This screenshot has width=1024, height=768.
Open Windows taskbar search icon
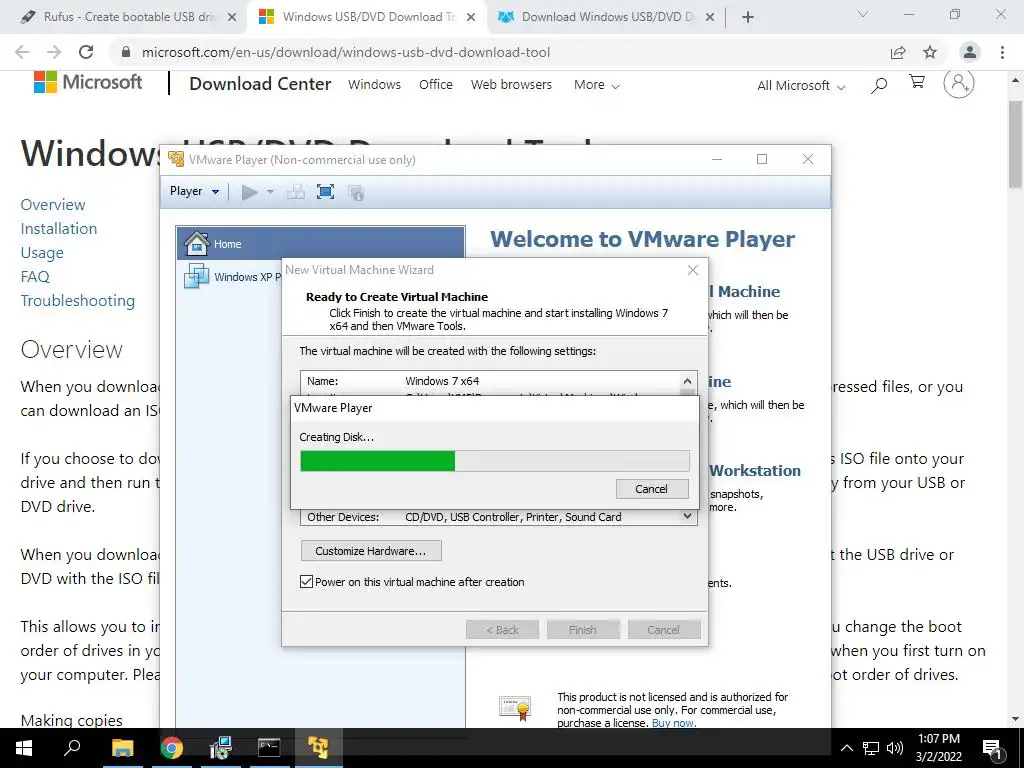72,748
